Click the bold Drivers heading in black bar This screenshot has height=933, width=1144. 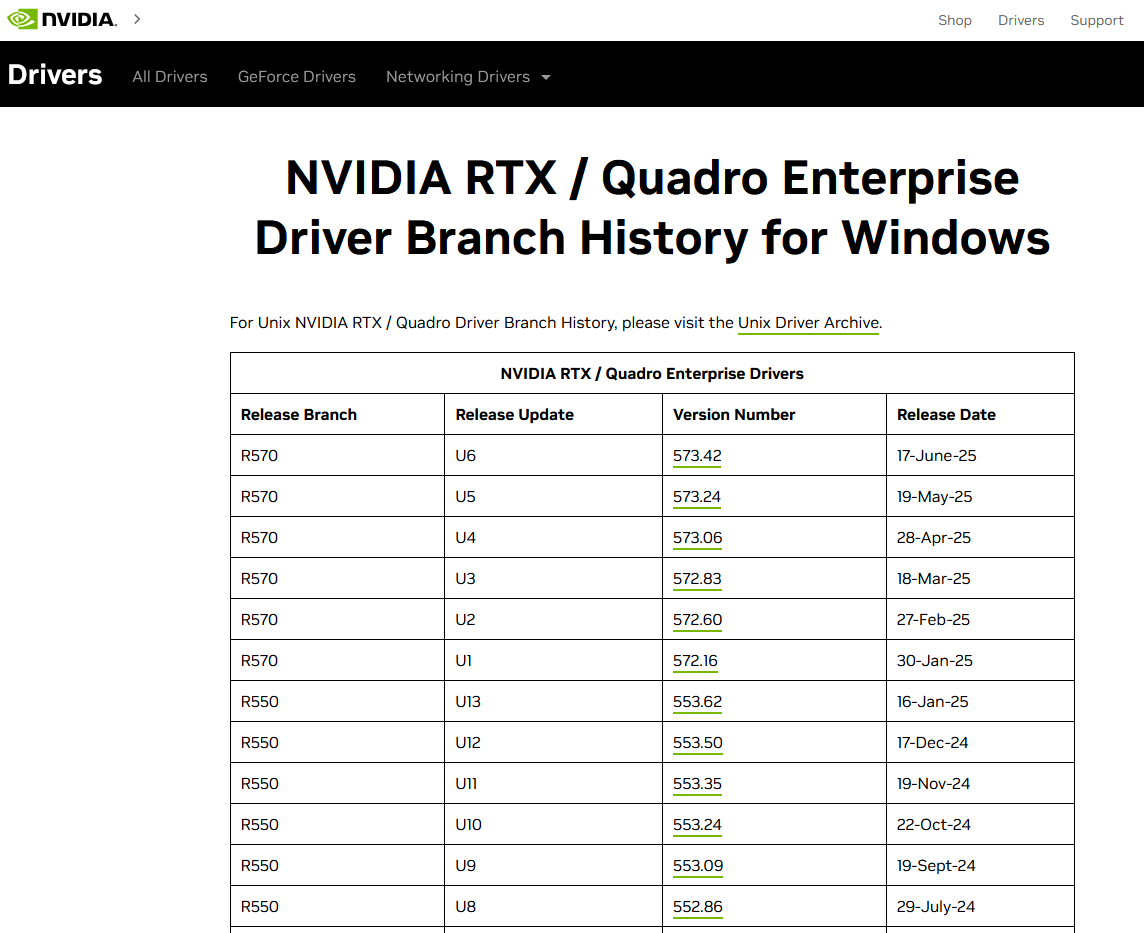[55, 75]
